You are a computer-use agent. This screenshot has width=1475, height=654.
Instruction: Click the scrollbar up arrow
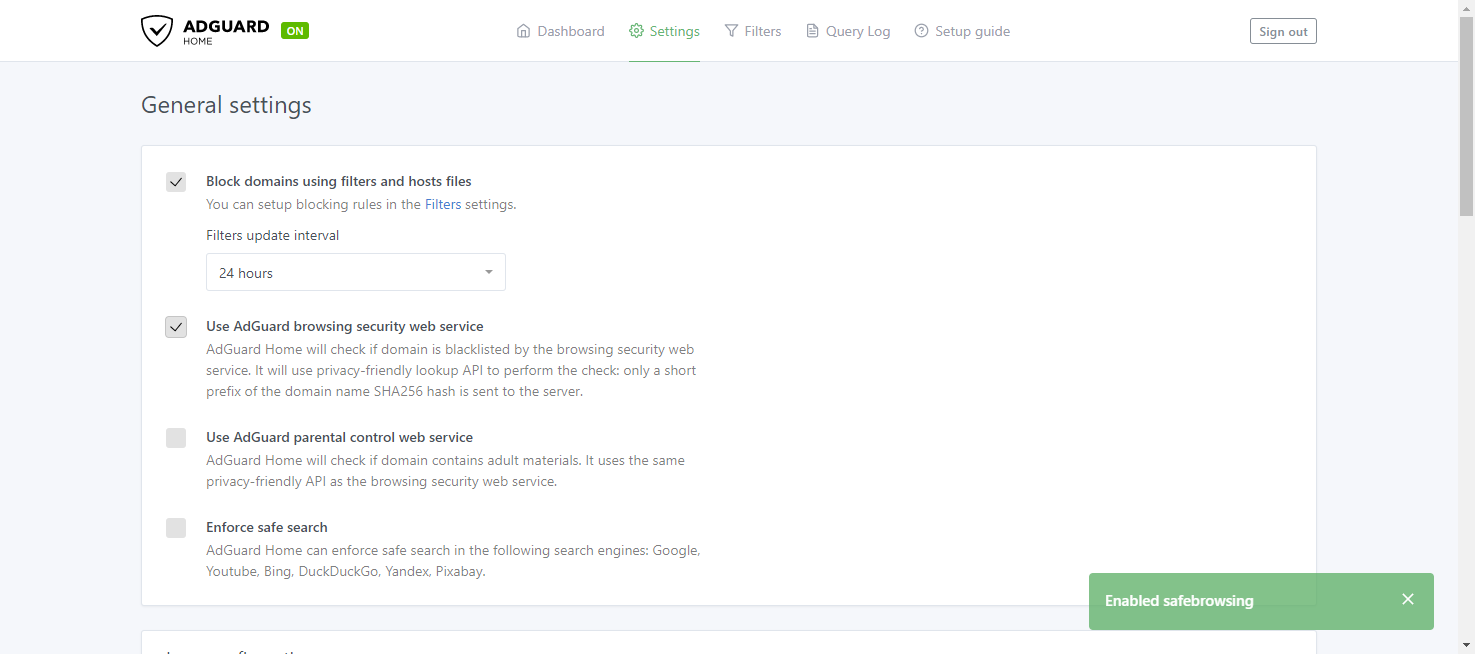pyautogui.click(x=1466, y=8)
